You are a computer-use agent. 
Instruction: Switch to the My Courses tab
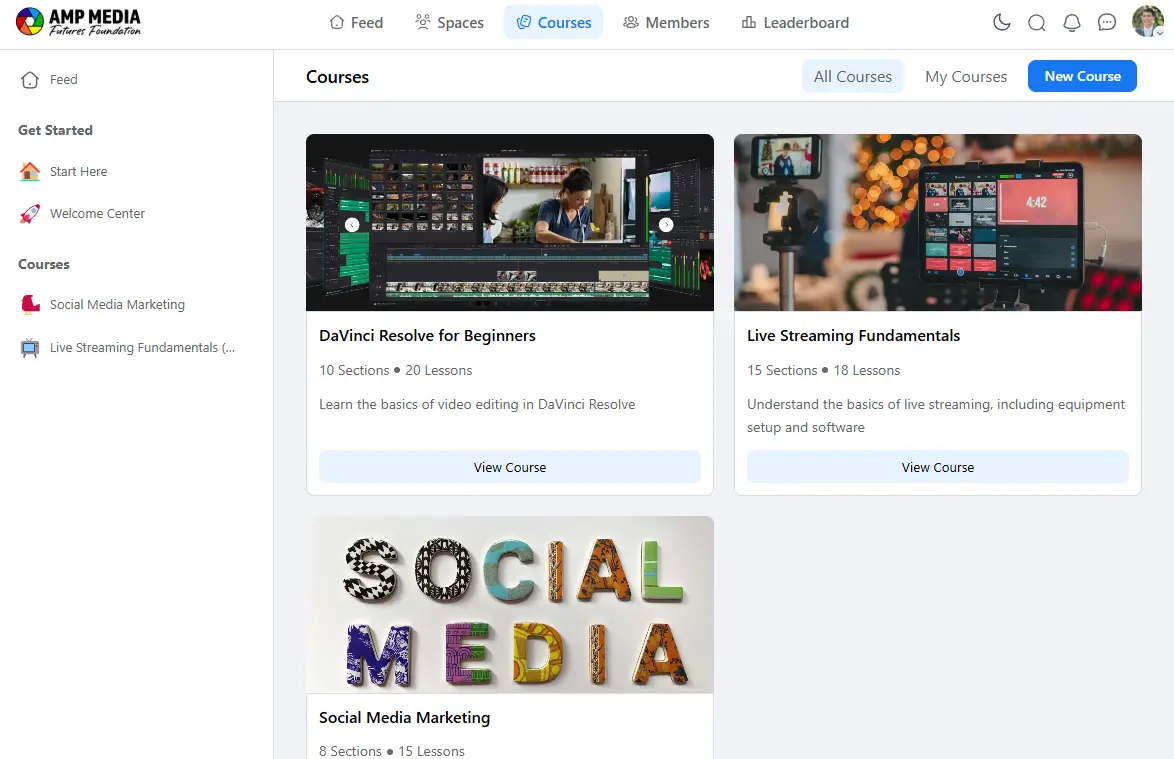966,76
